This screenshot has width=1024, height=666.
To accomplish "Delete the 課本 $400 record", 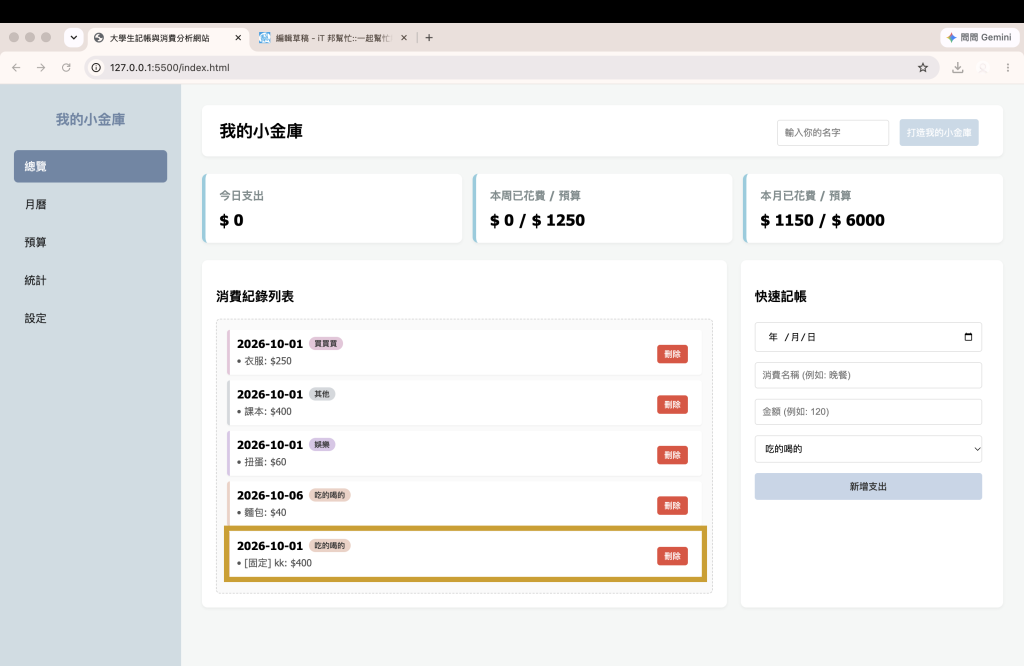I will coord(672,405).
